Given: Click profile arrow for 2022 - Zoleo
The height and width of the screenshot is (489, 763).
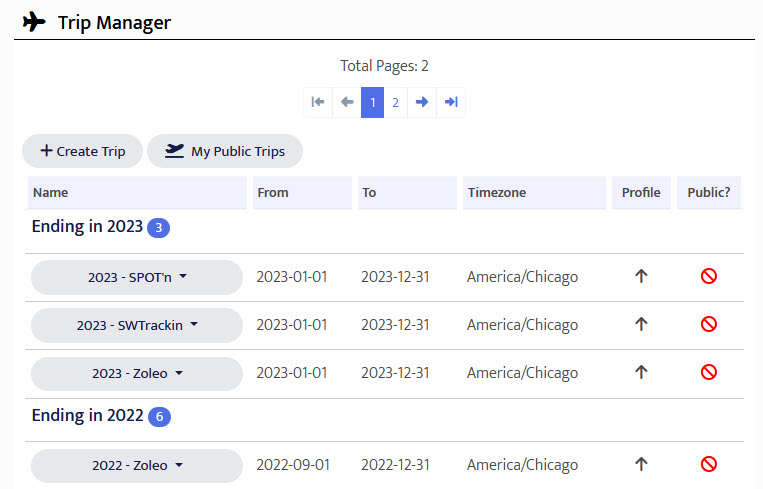Looking at the screenshot, I should tap(641, 464).
